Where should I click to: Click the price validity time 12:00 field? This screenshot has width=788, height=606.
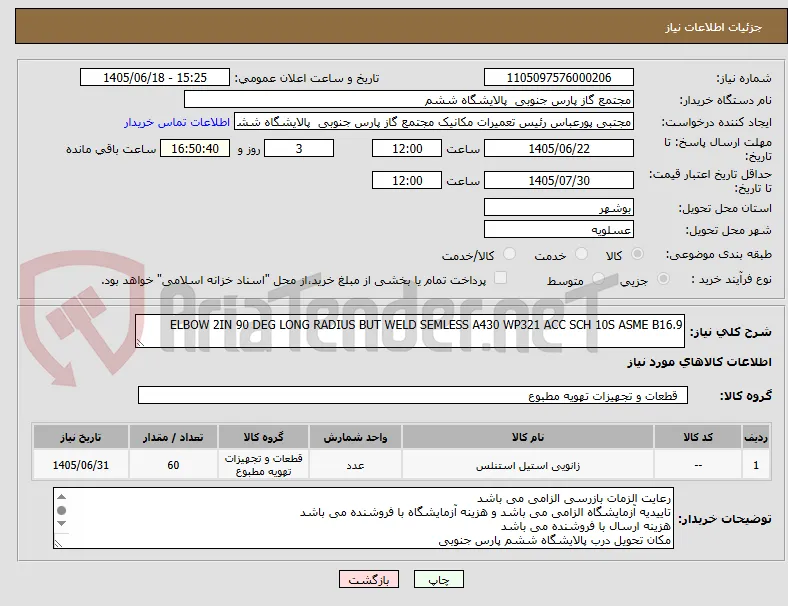407,180
